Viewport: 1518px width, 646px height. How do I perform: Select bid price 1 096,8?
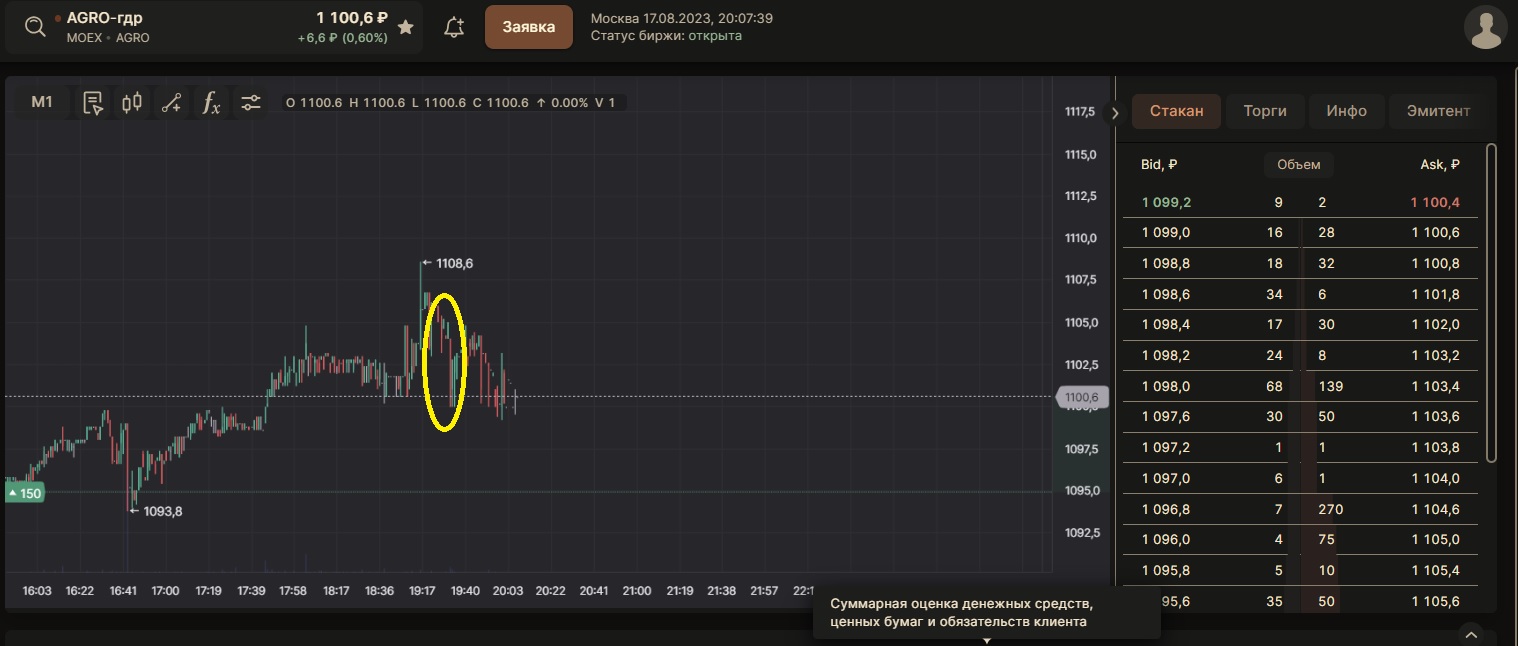[1166, 510]
